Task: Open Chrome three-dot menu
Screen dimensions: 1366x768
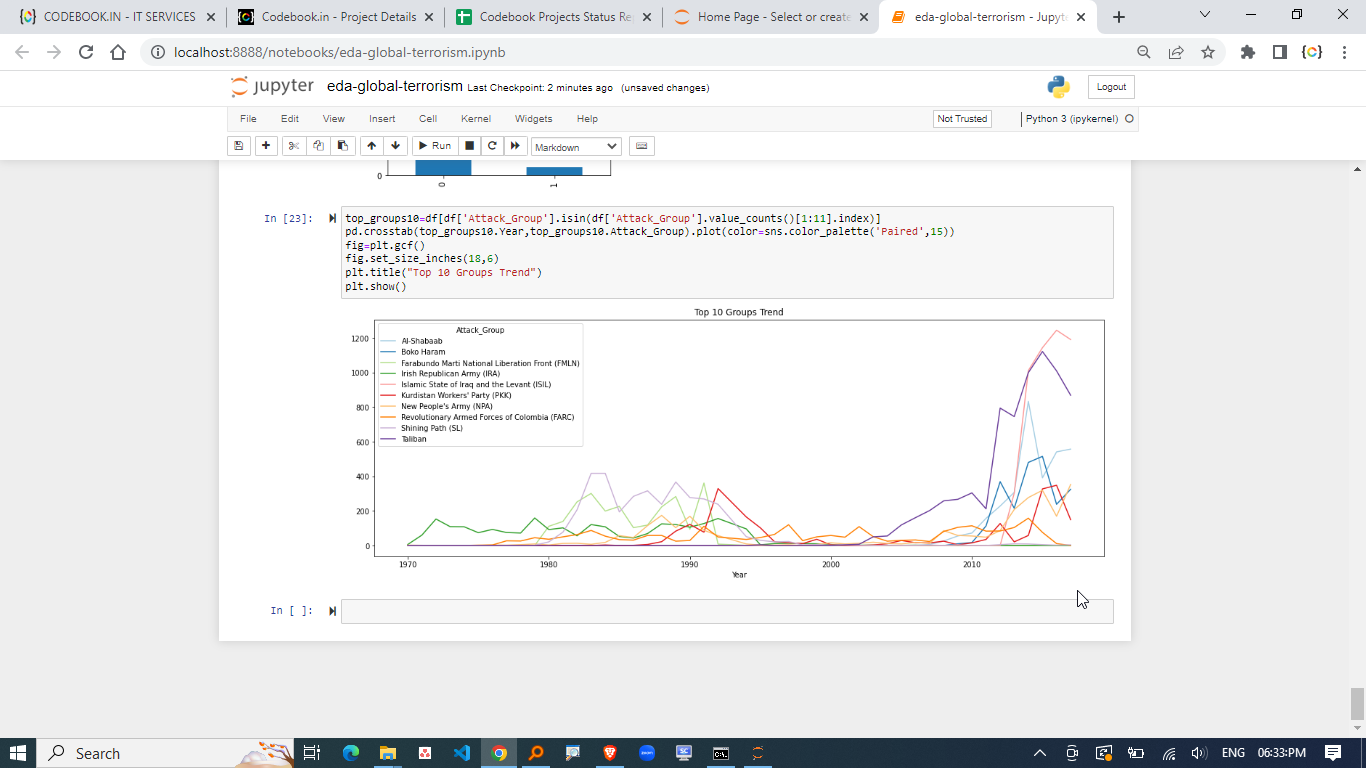Action: click(1345, 52)
